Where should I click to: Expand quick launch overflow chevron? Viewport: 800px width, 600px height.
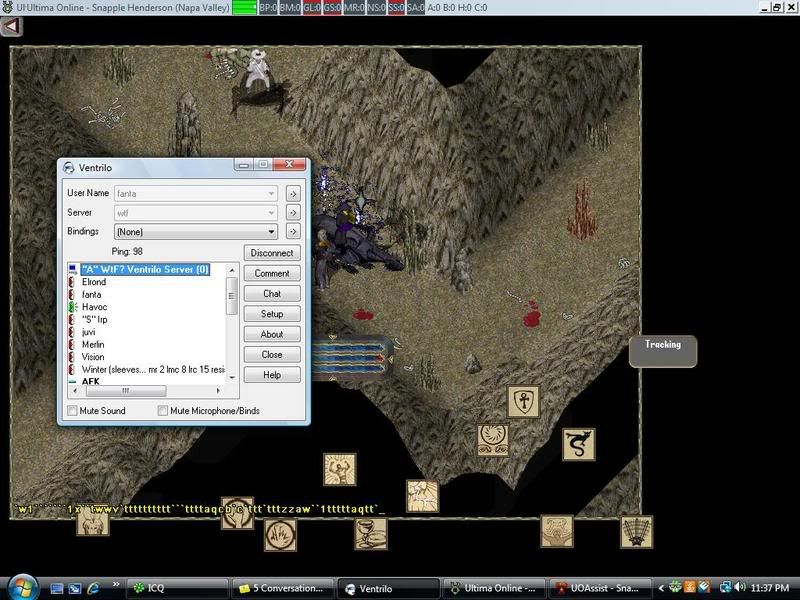pyautogui.click(x=116, y=585)
